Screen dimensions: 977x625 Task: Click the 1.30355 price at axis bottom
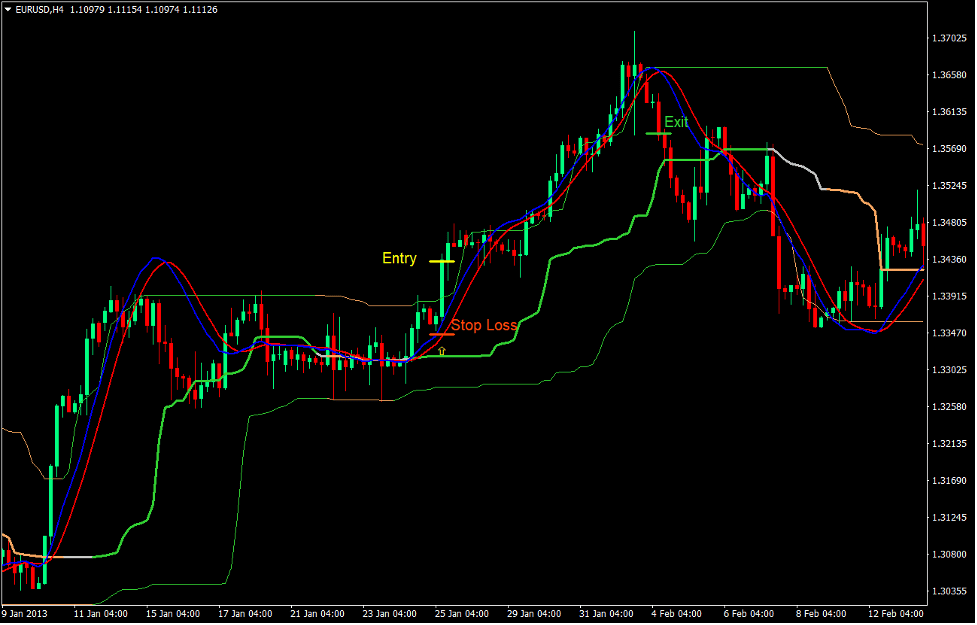click(x=948, y=590)
